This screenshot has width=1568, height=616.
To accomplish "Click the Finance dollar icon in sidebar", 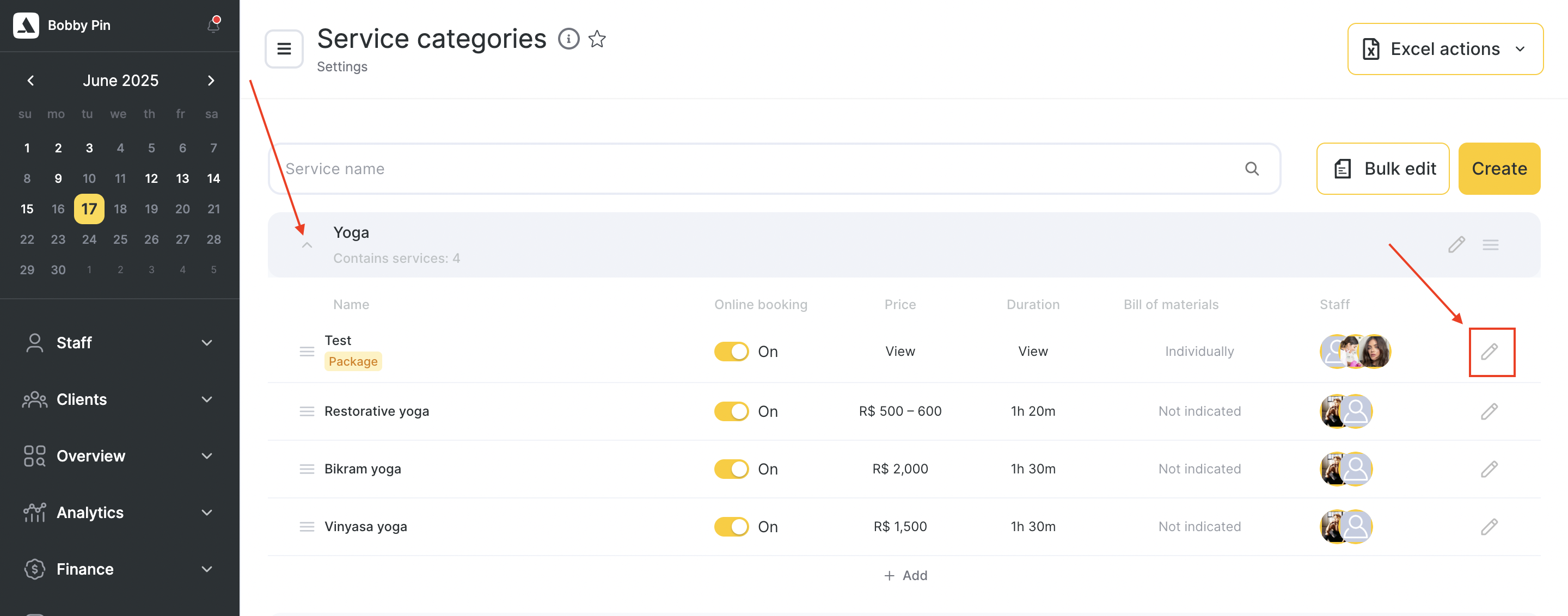I will point(35,569).
